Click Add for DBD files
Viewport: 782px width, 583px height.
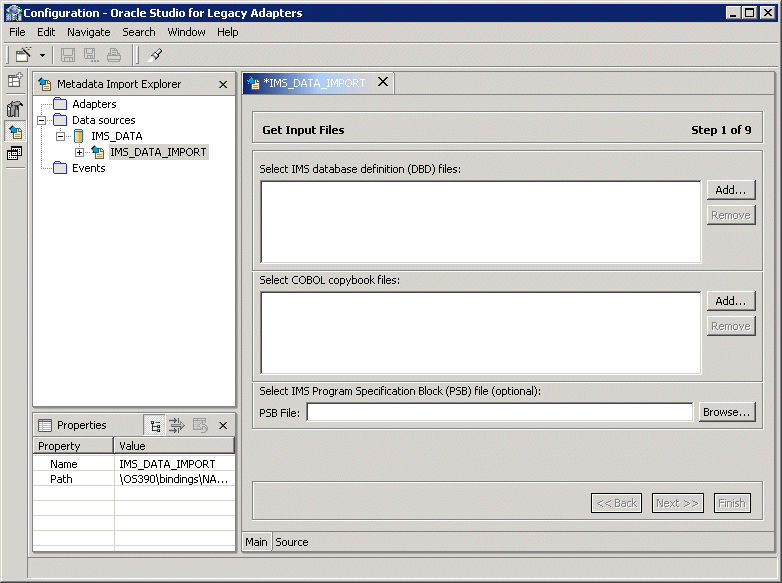click(x=731, y=190)
